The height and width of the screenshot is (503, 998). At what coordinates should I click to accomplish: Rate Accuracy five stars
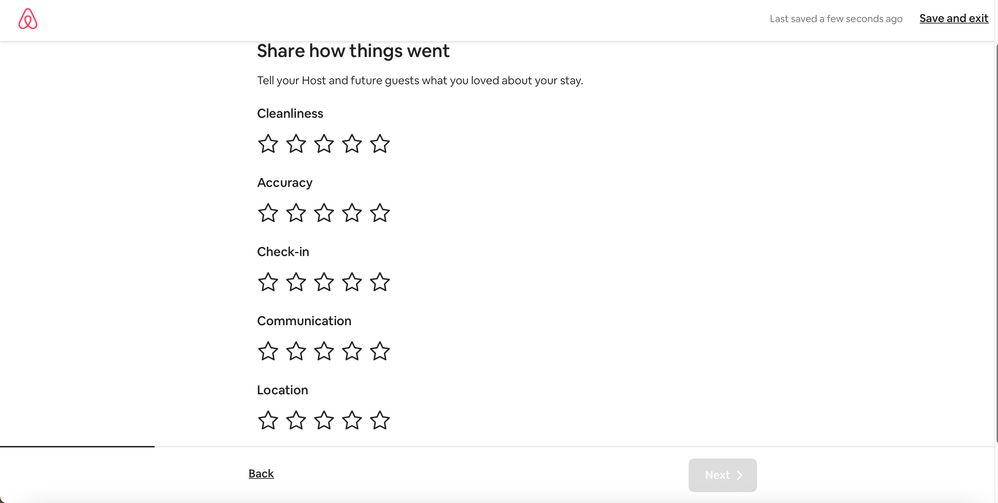[380, 213]
